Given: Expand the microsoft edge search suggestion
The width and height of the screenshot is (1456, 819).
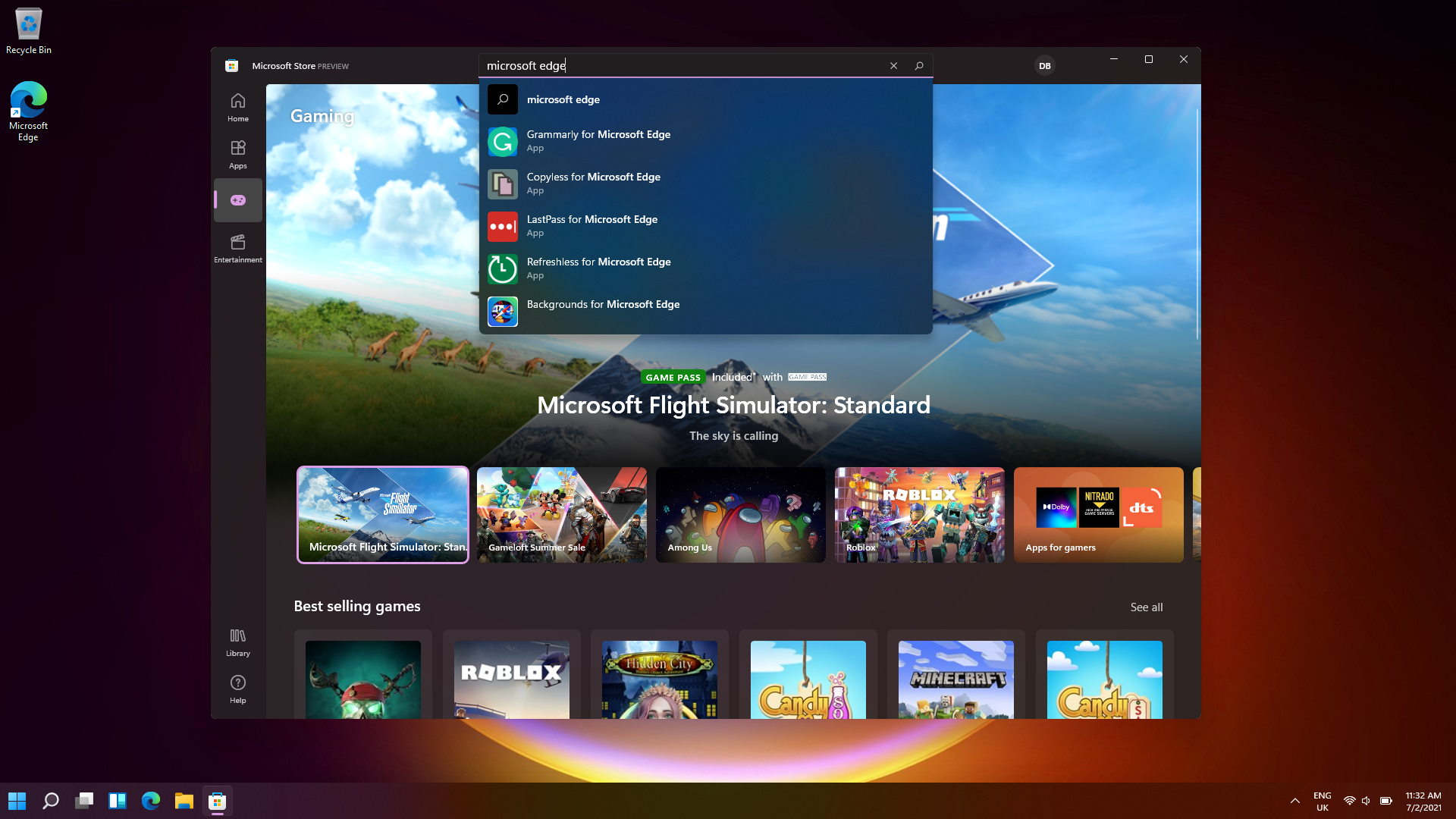Looking at the screenshot, I should [563, 99].
